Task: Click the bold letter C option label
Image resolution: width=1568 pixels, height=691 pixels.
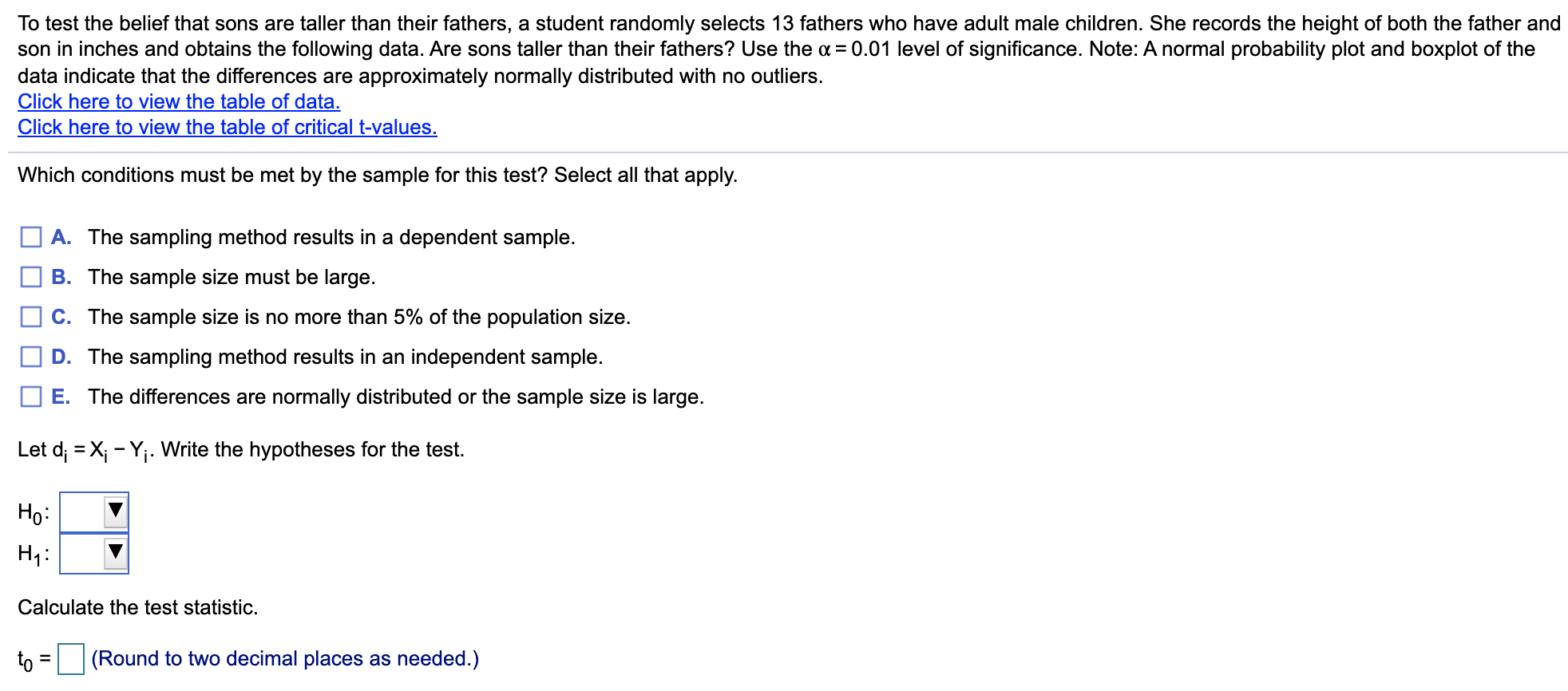Action: (x=61, y=317)
